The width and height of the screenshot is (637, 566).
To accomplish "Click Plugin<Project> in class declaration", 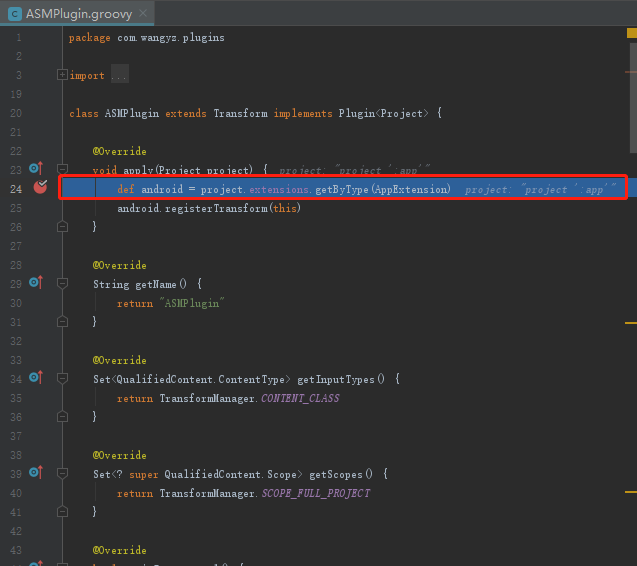I will (384, 113).
